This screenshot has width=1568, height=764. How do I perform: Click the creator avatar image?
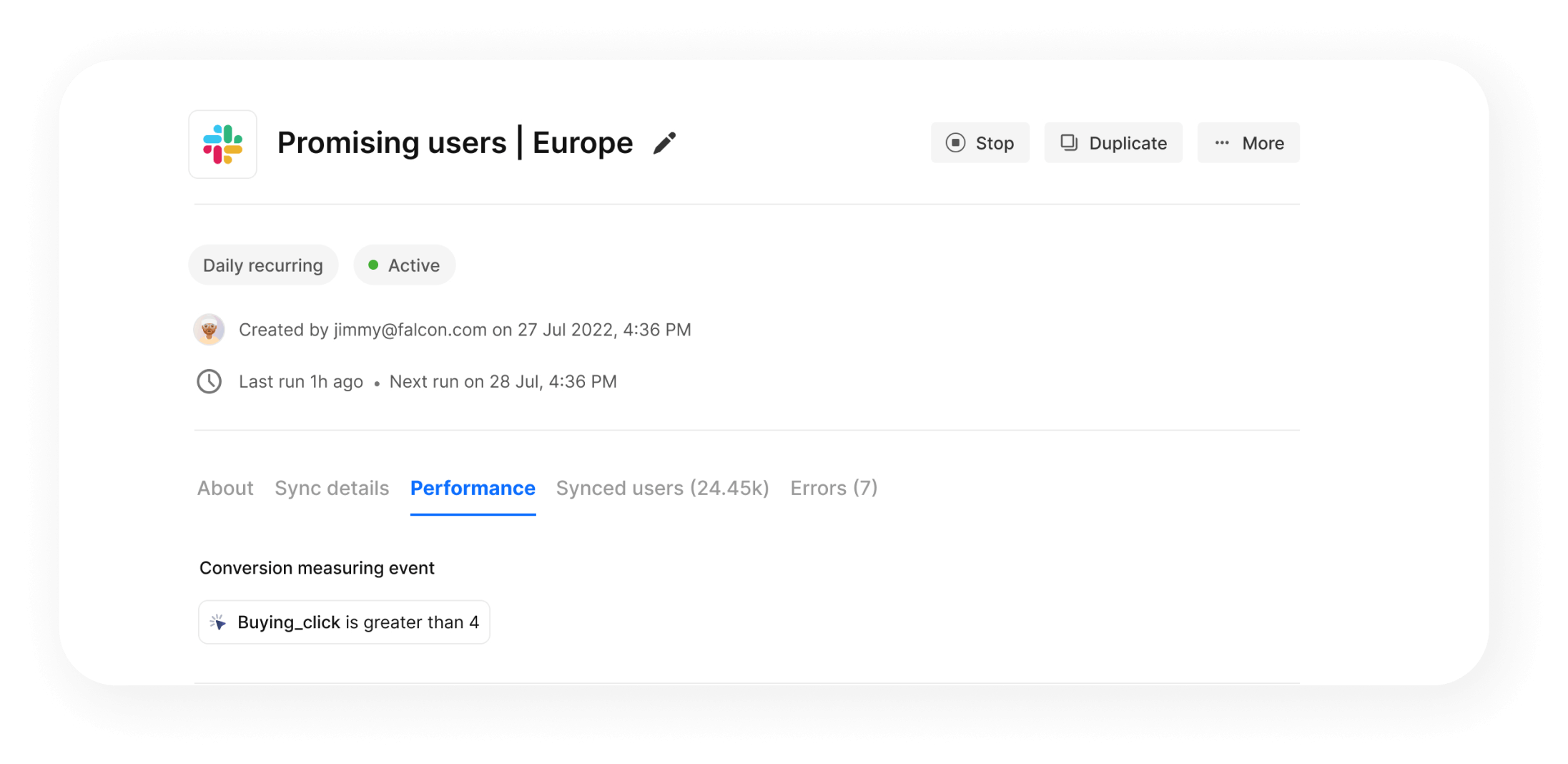tap(209, 330)
